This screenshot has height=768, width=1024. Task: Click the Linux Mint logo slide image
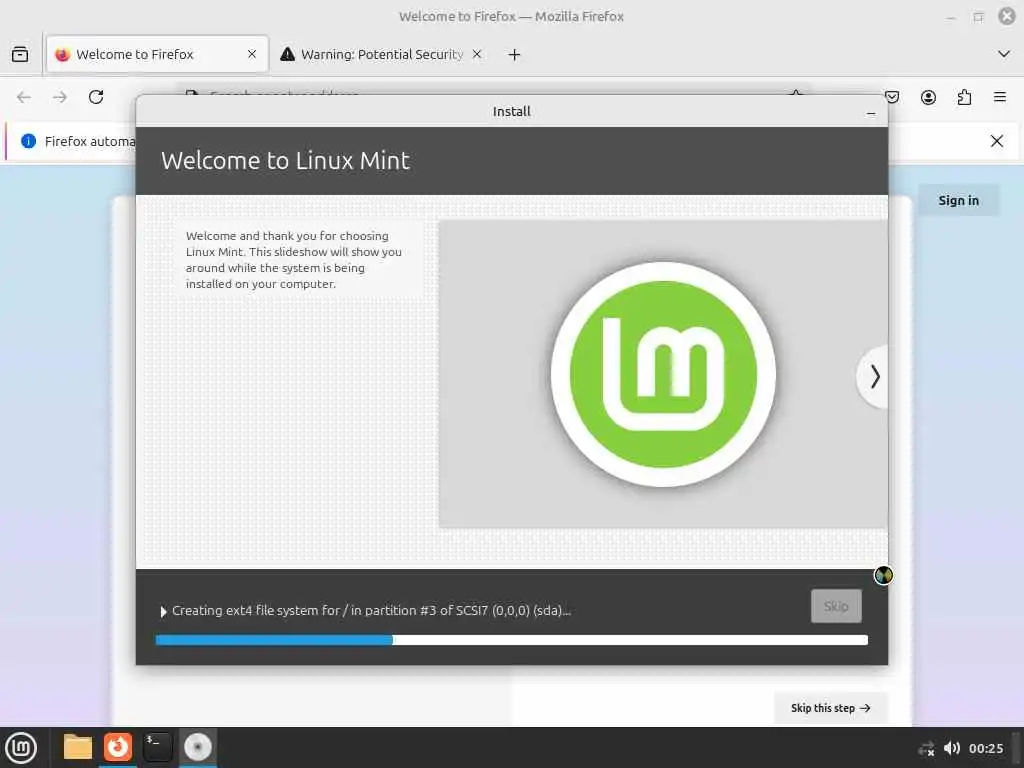[663, 374]
